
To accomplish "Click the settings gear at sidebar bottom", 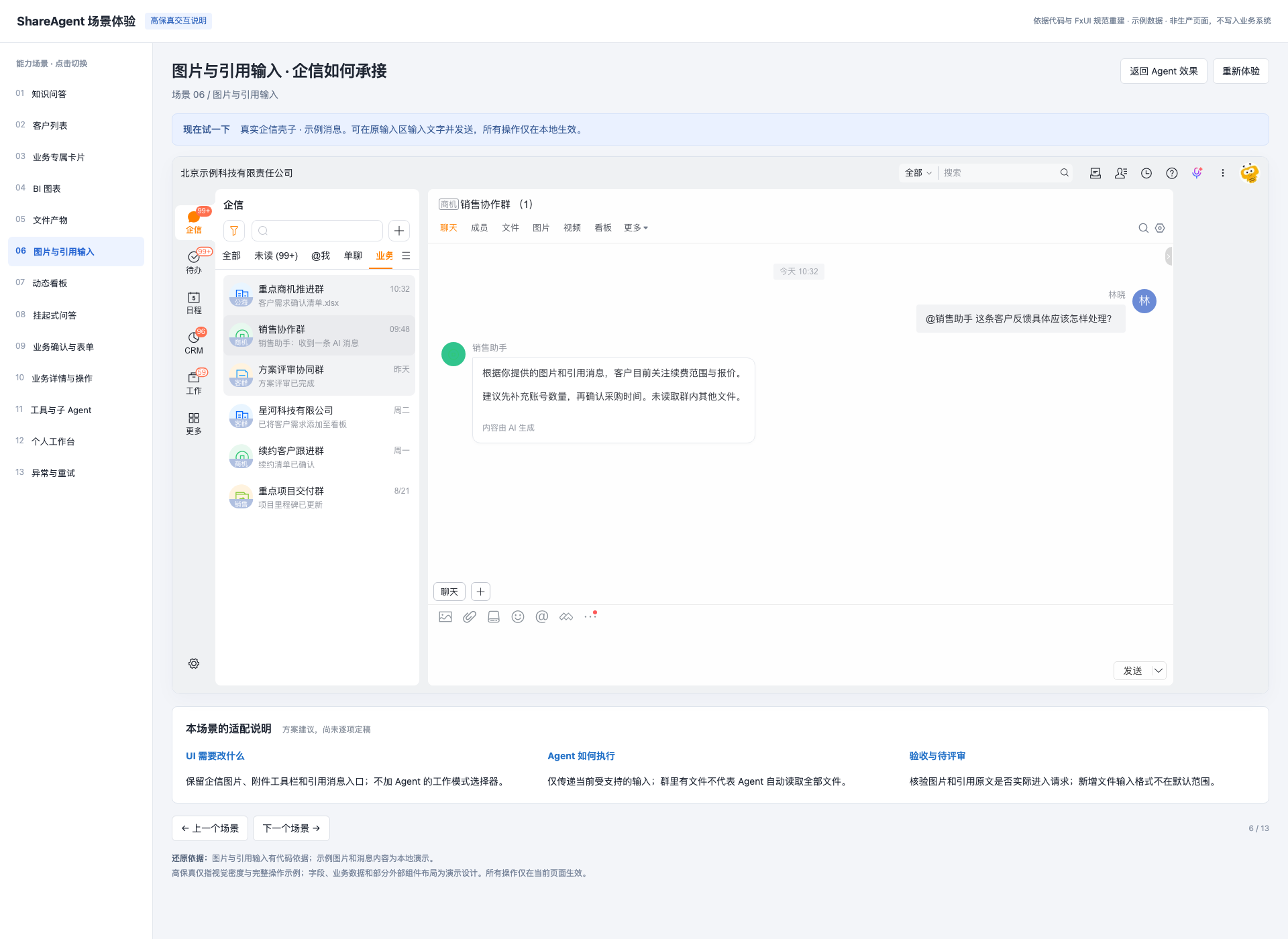I will (x=194, y=663).
